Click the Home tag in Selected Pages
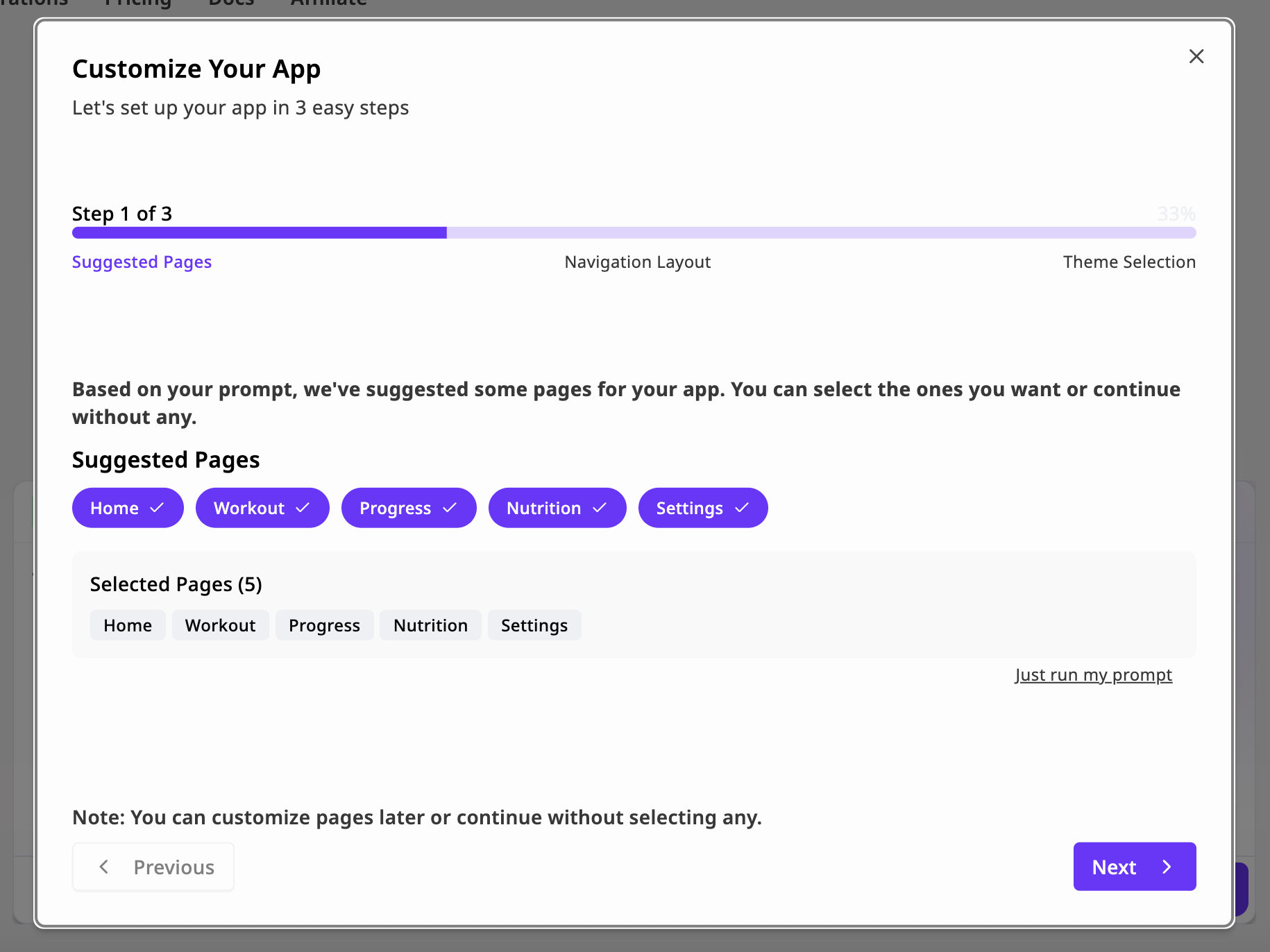The image size is (1270, 952). coord(128,625)
